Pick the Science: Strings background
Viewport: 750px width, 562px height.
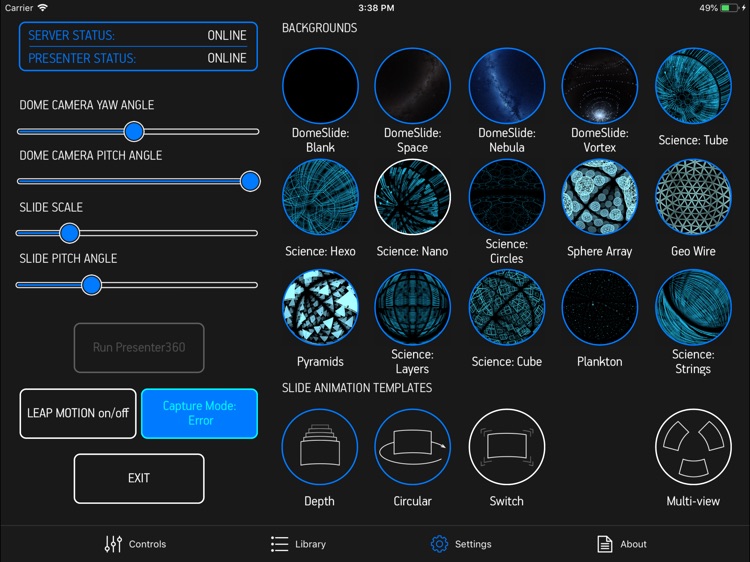click(693, 307)
